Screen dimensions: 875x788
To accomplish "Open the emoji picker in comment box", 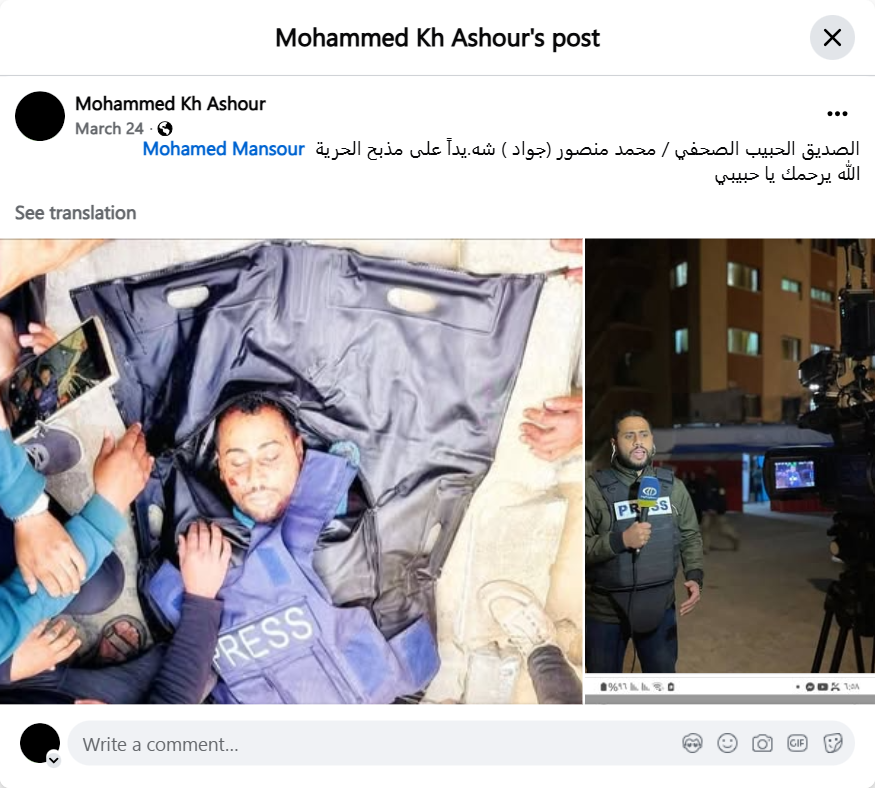I will click(x=727, y=743).
